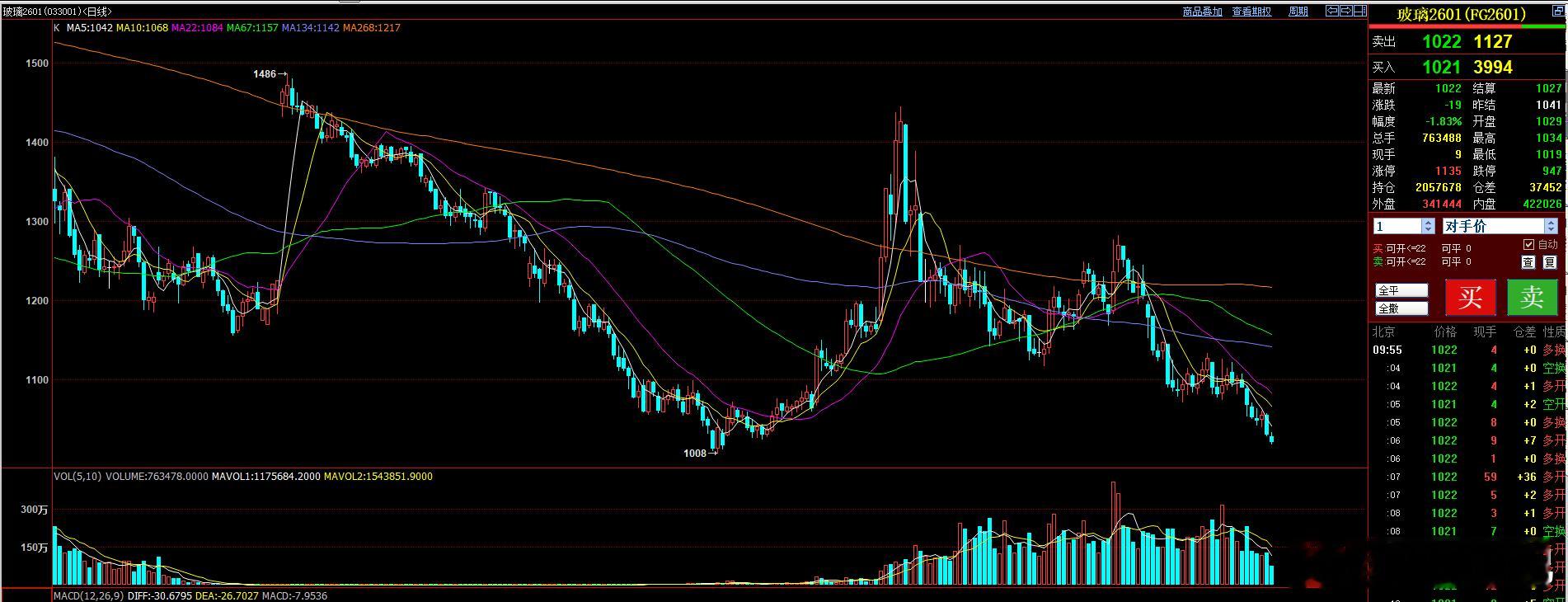Click the MACD(12,26,9) indicator label

(88, 595)
